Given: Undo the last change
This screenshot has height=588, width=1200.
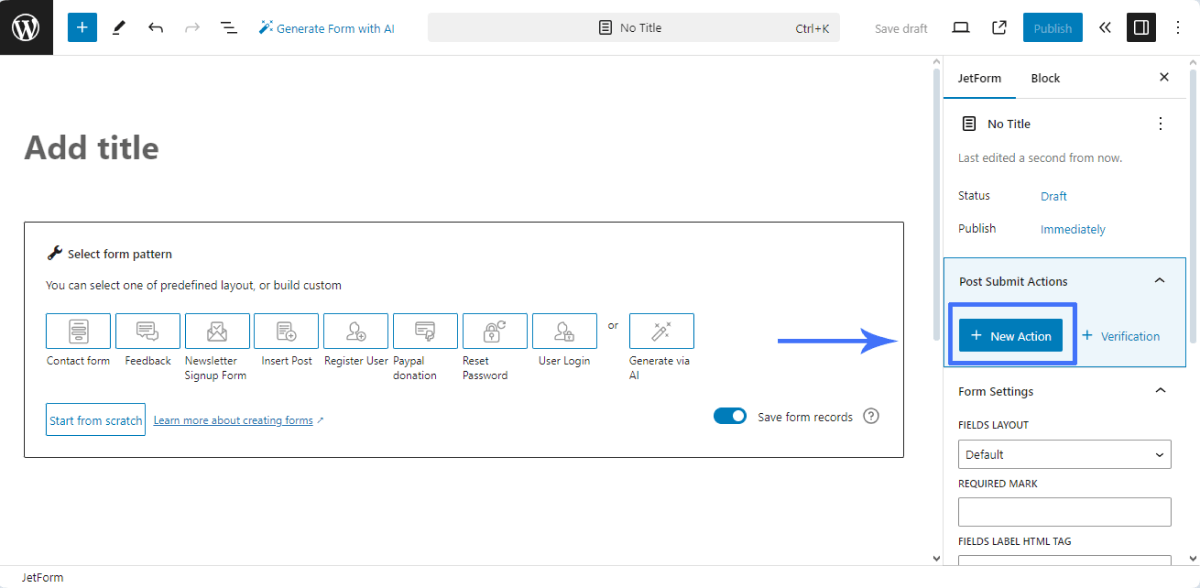Looking at the screenshot, I should pos(156,27).
